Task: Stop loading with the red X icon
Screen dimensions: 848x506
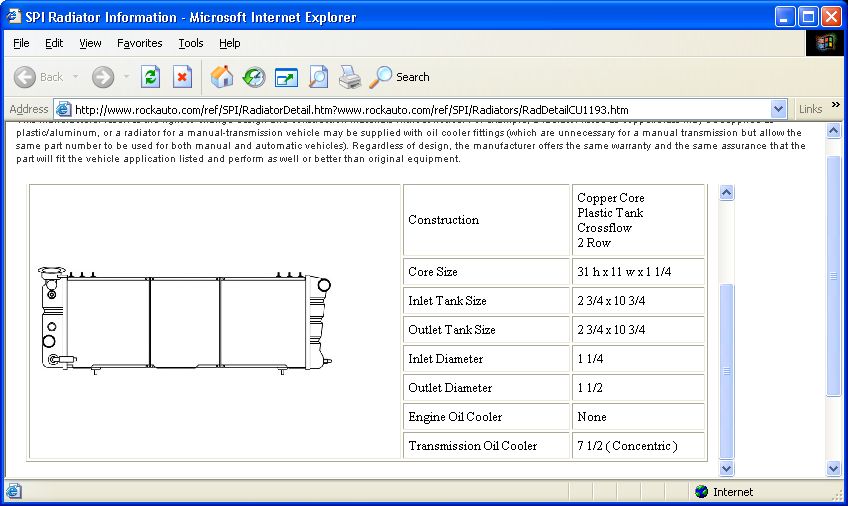Action: (183, 77)
